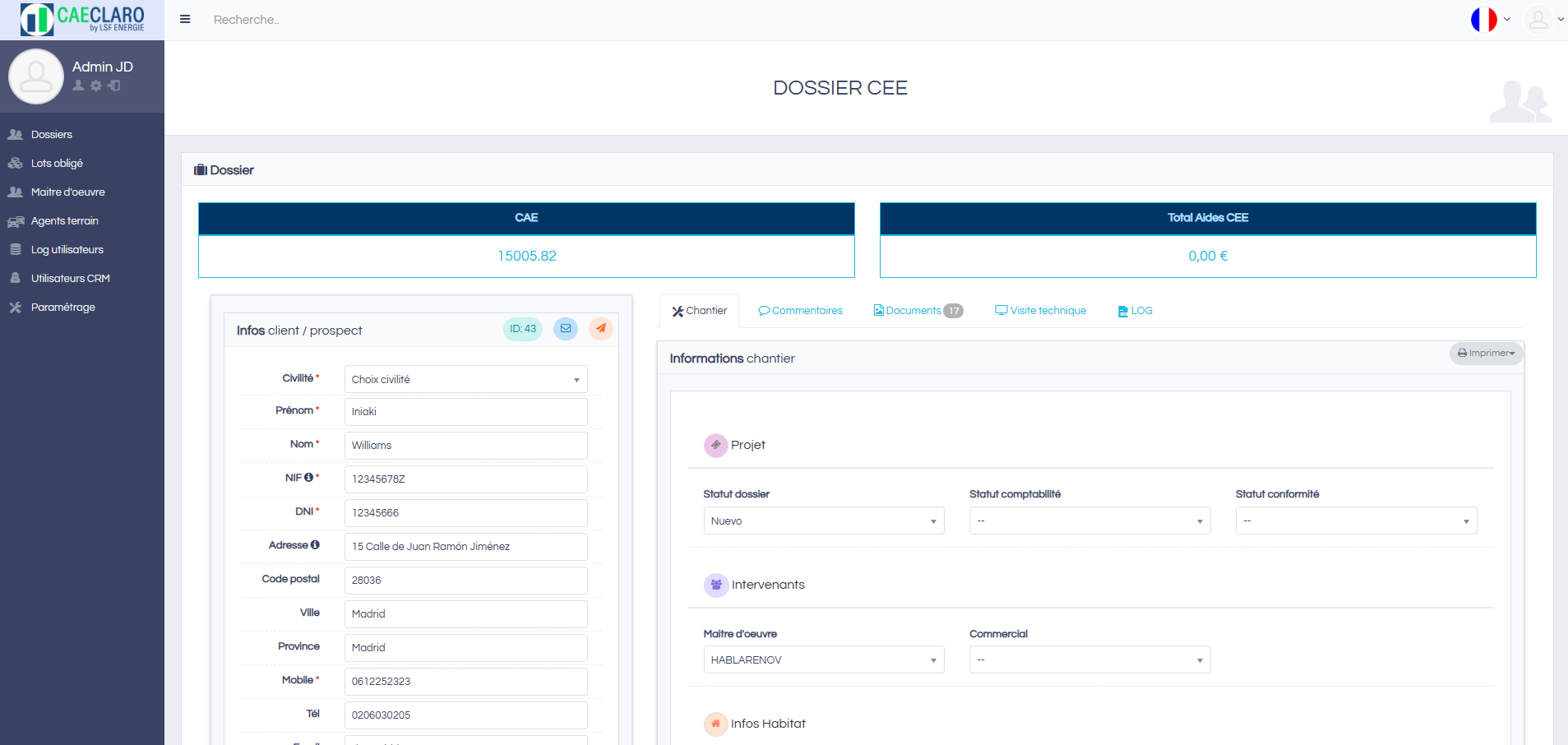
Task: Open the Commercial dropdown
Action: (x=1089, y=659)
